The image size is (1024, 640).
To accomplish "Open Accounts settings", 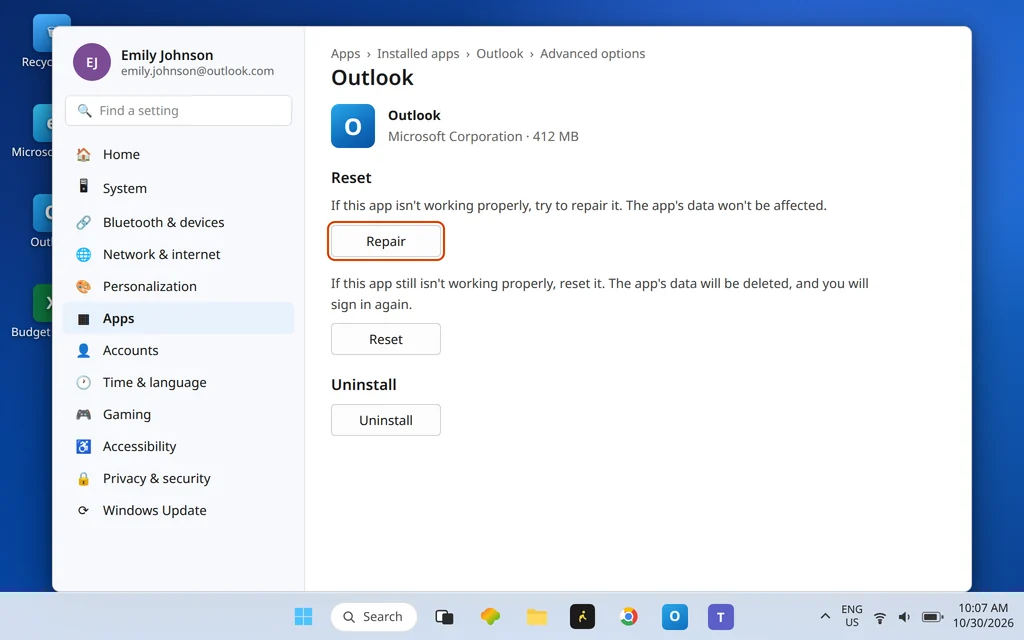I will pyautogui.click(x=178, y=350).
